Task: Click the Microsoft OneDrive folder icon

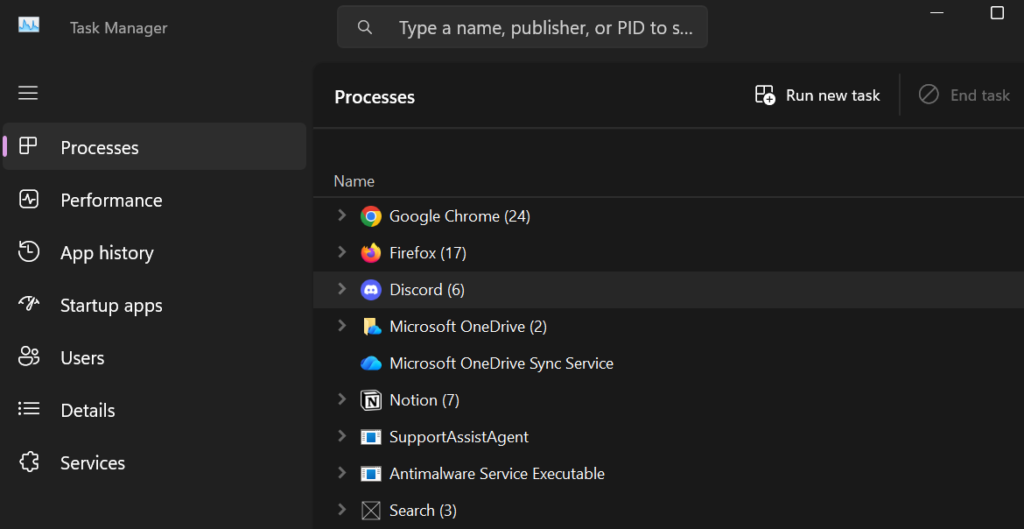Action: pyautogui.click(x=372, y=327)
